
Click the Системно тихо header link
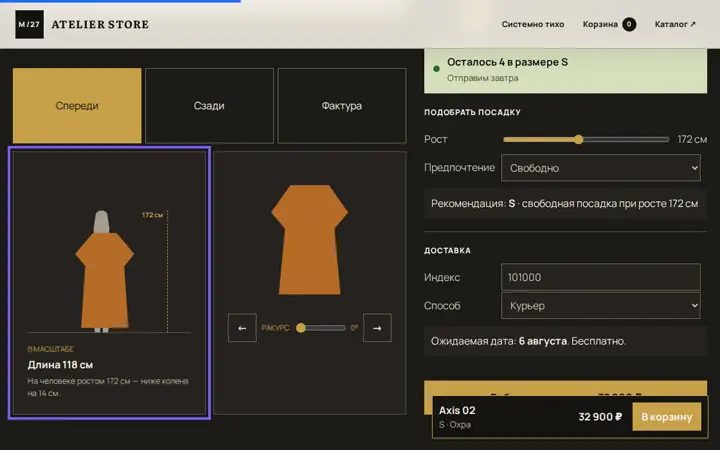point(533,24)
